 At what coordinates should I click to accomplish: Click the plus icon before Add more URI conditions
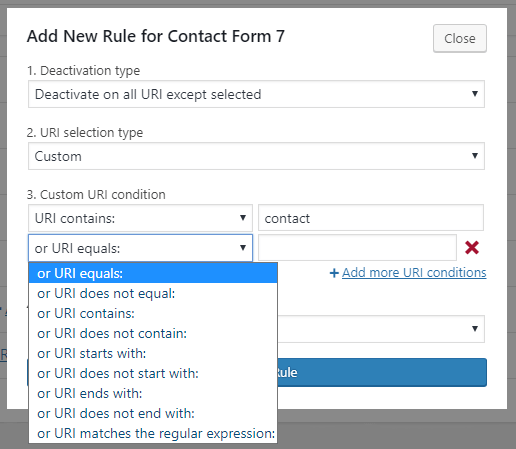coord(334,273)
